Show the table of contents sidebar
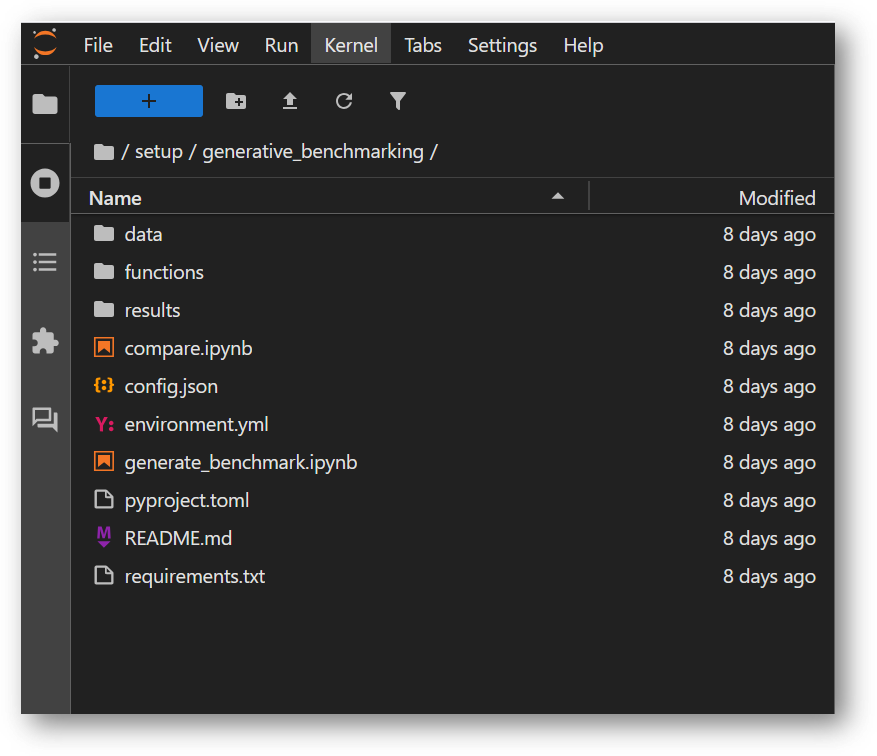 (x=44, y=261)
